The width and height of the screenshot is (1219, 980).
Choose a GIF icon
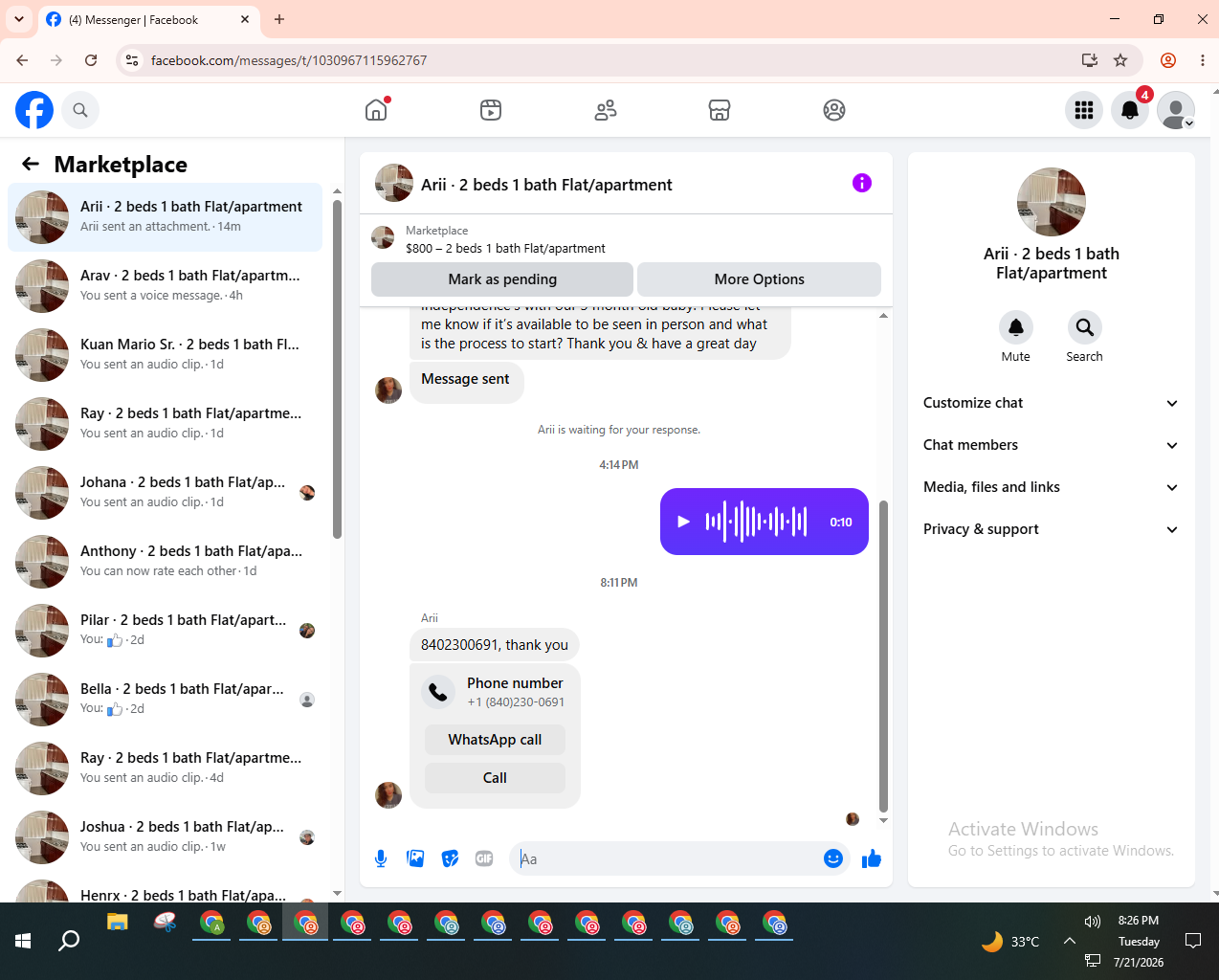(x=484, y=858)
